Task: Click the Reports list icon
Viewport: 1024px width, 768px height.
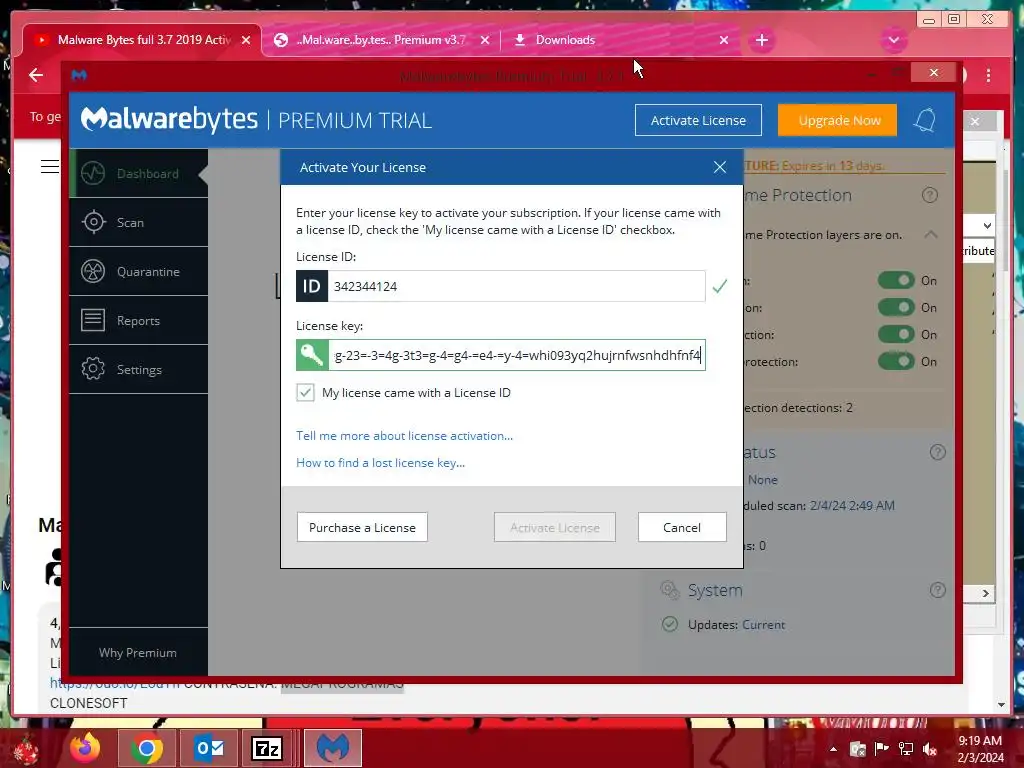Action: point(93,320)
